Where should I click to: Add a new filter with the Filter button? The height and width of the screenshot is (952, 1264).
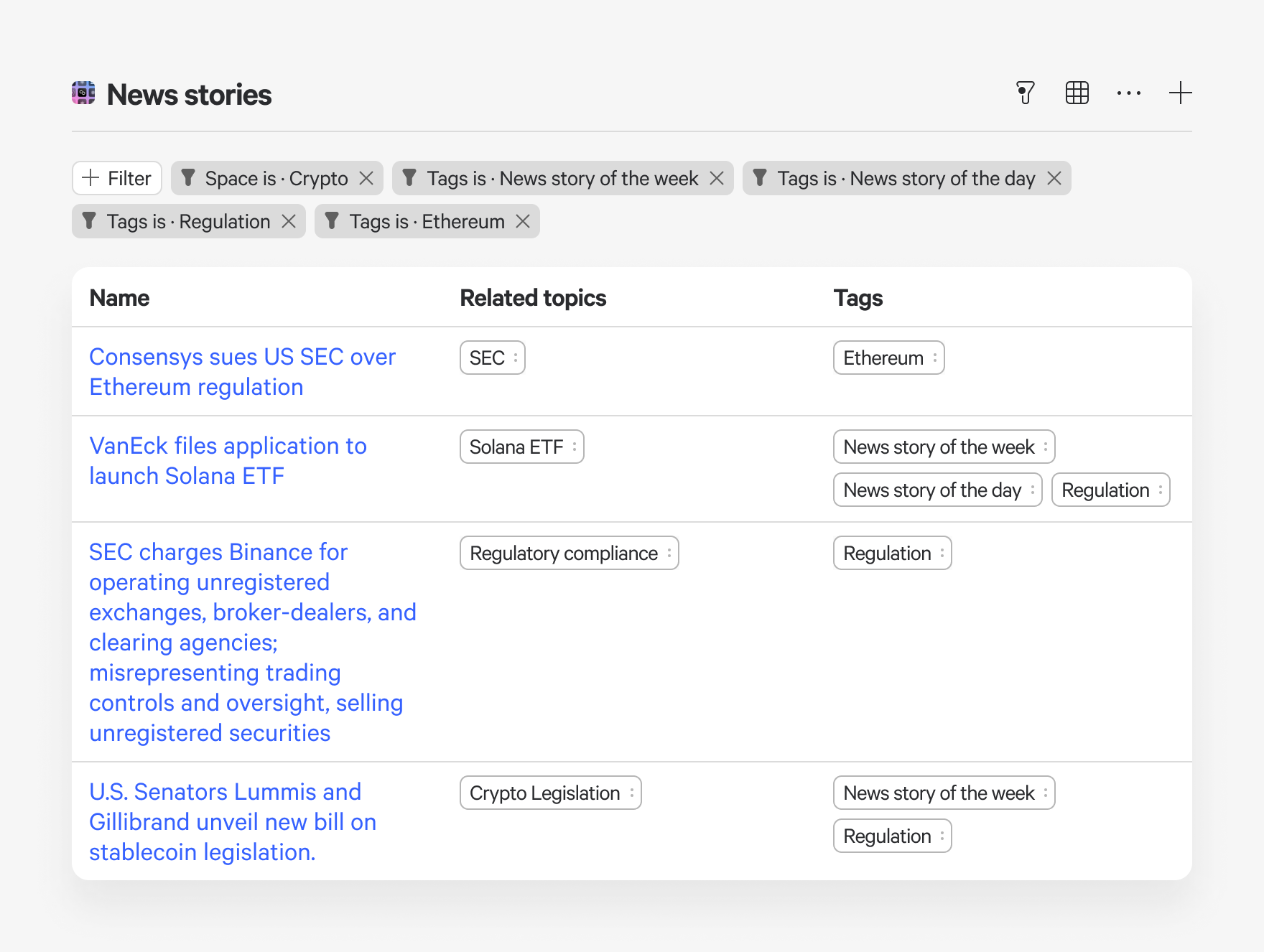[x=117, y=178]
